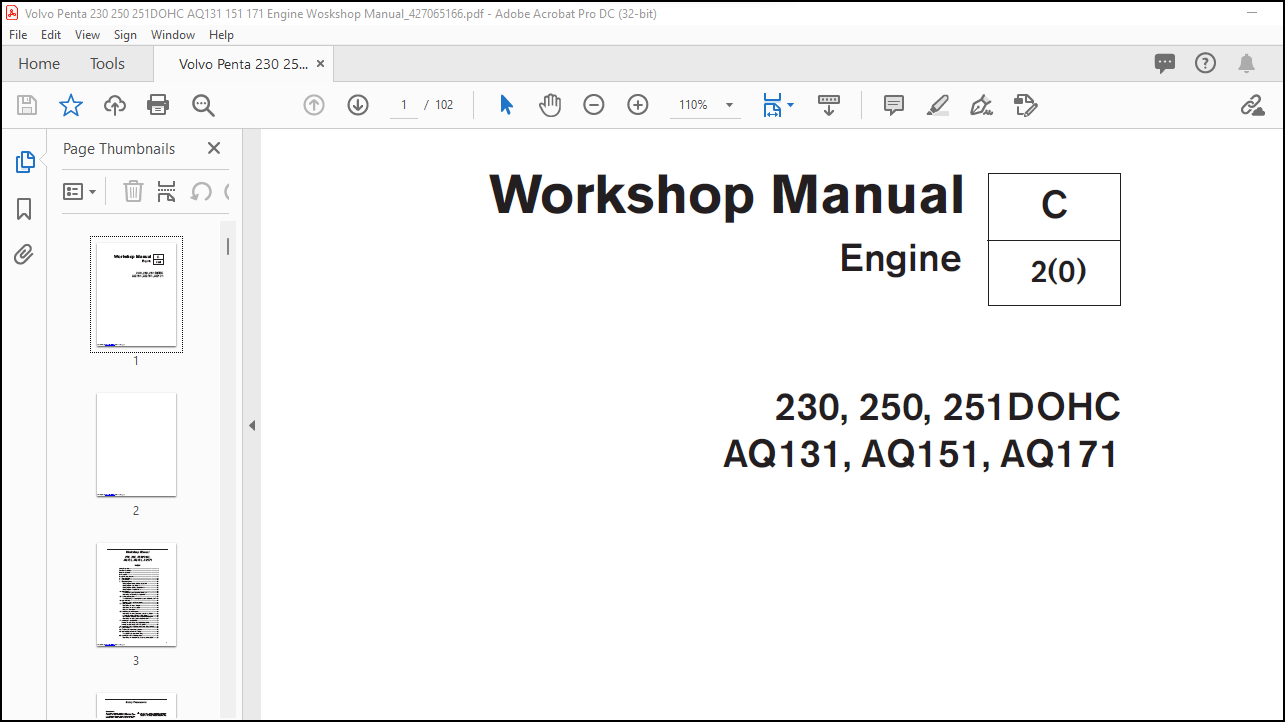1285x722 pixels.
Task: Open the Edit menu
Action: pos(51,34)
